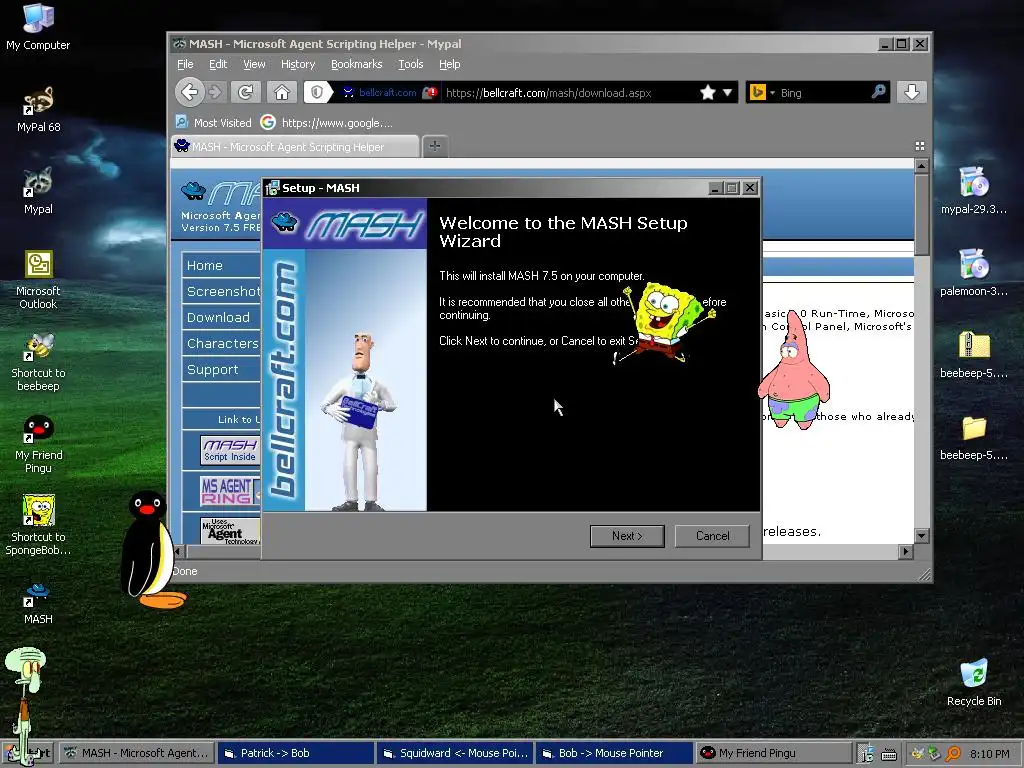Open Characters link in MASH site sidebar
Viewport: 1024px width, 768px height.
tap(221, 344)
